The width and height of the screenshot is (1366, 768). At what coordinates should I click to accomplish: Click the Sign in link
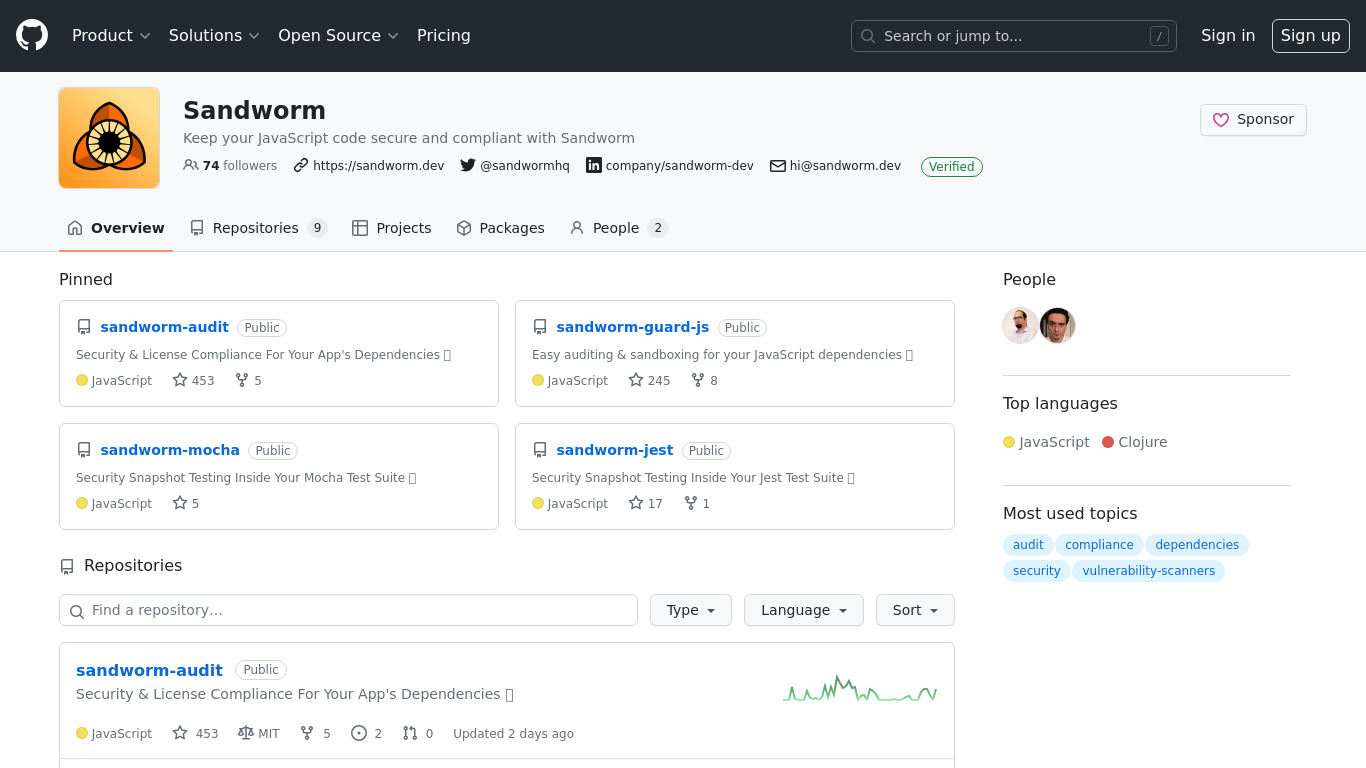click(1228, 35)
